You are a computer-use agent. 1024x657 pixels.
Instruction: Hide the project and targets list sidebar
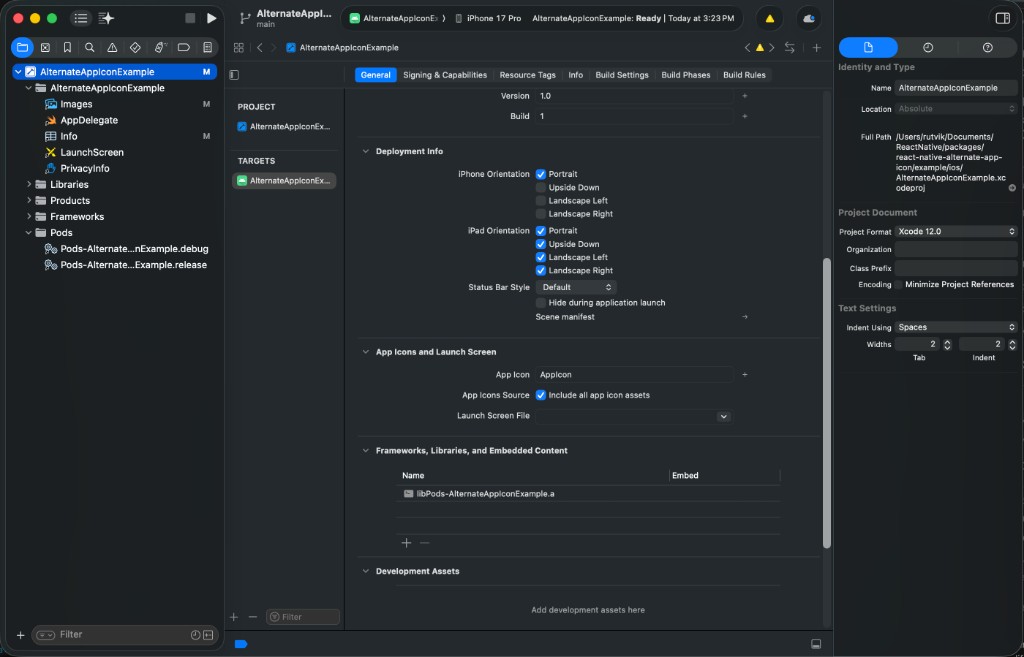click(234, 74)
